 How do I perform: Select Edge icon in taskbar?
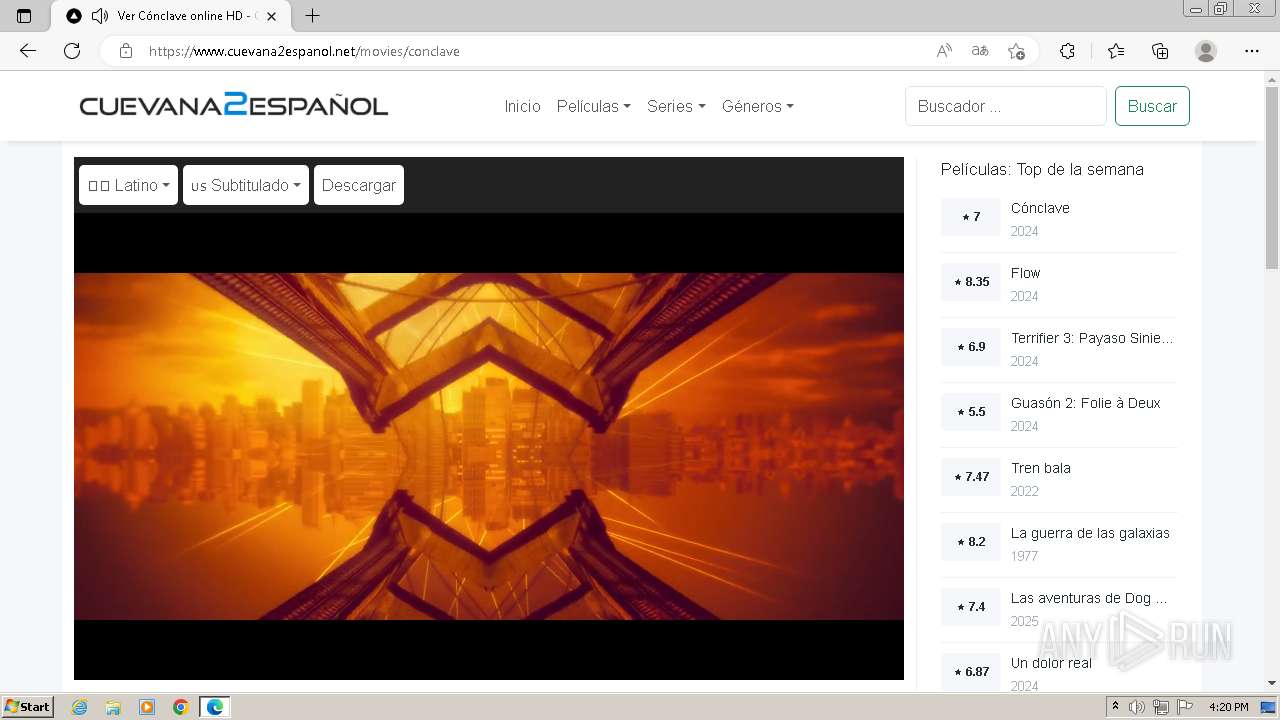pos(215,707)
